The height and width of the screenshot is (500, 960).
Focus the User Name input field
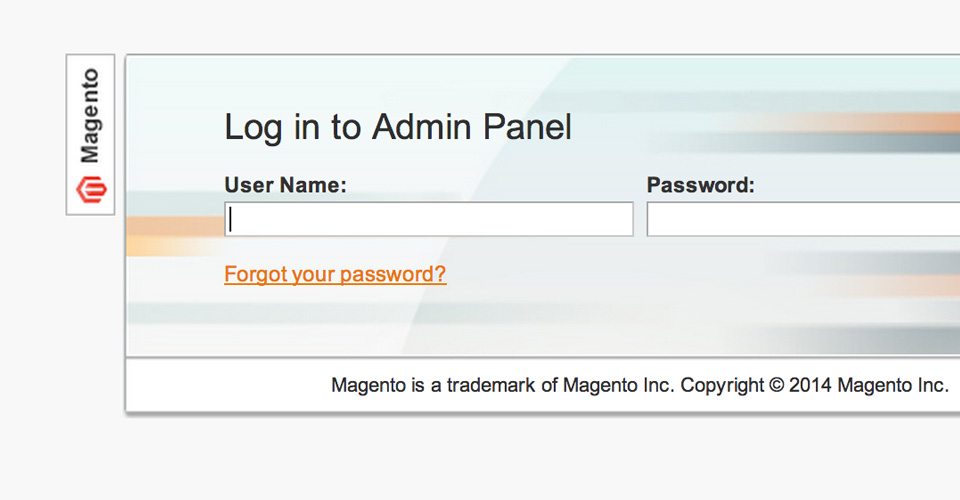(x=429, y=219)
